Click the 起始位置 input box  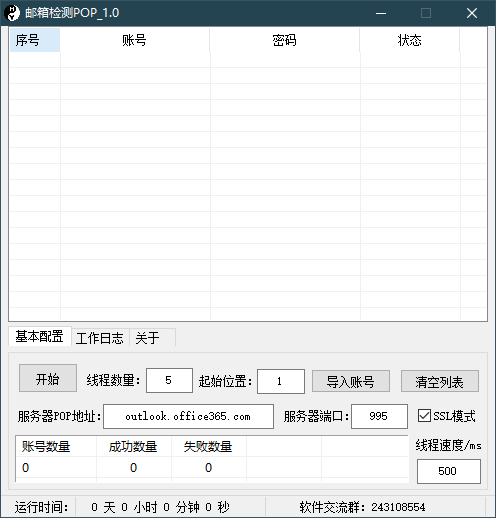tap(281, 381)
